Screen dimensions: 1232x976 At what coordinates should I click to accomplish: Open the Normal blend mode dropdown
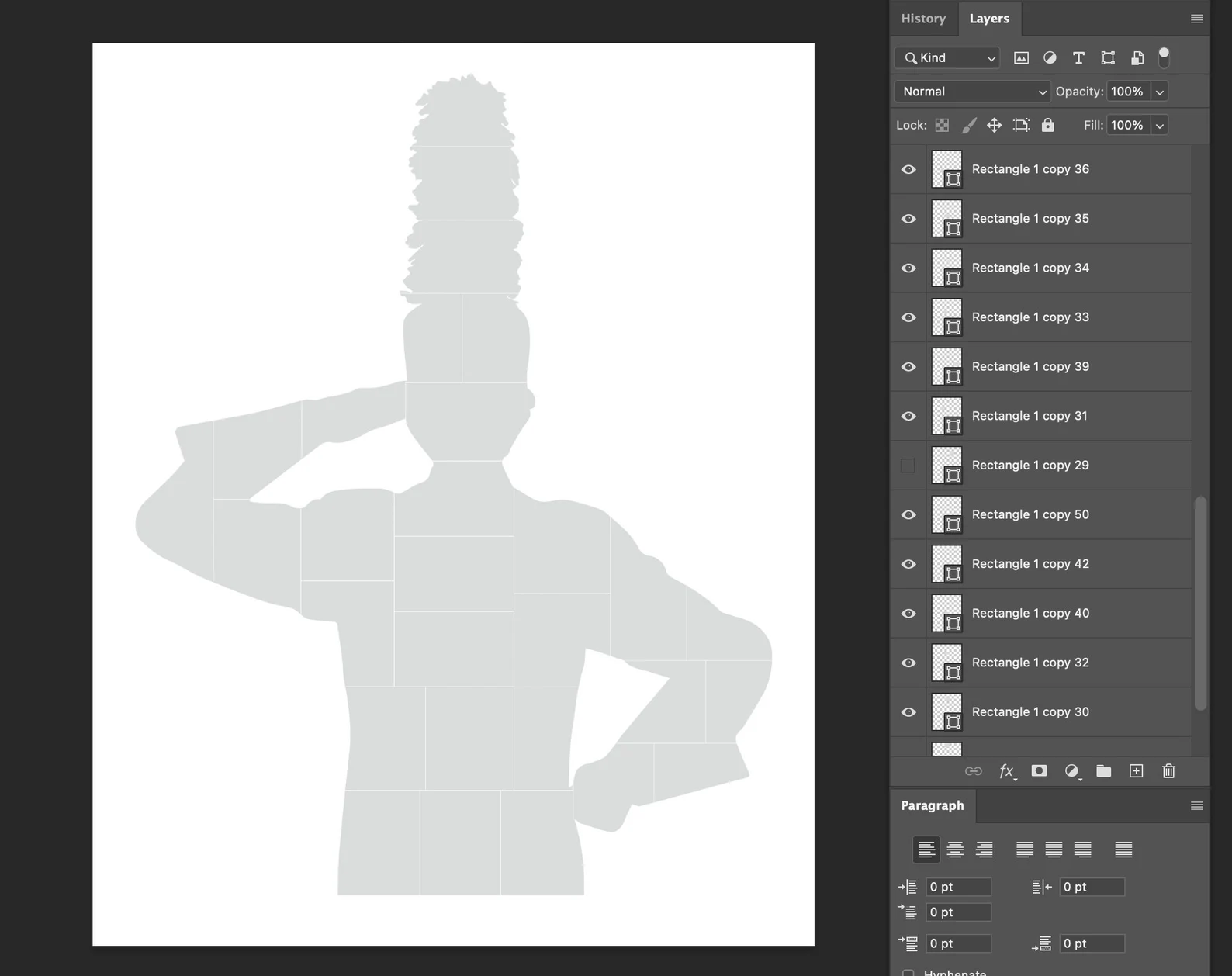[973, 92]
